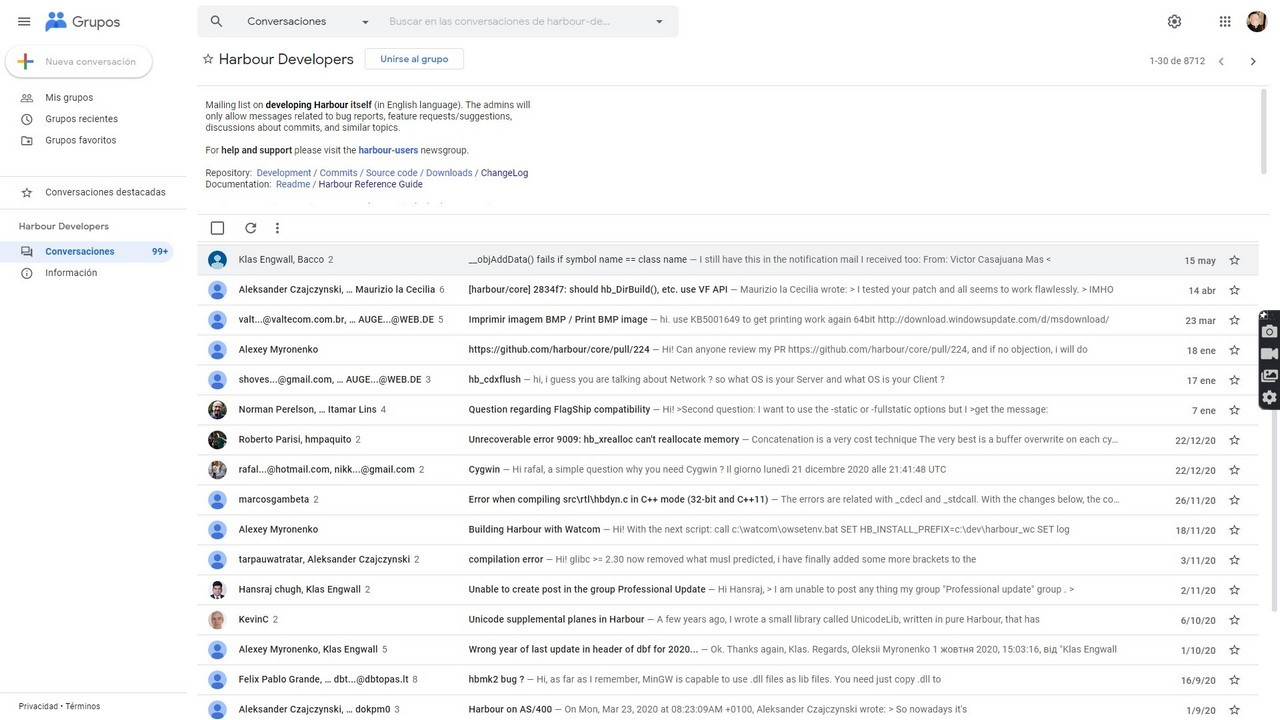Click video recorder icon in side panel
Viewport: 1280px width, 720px height.
click(x=1269, y=354)
